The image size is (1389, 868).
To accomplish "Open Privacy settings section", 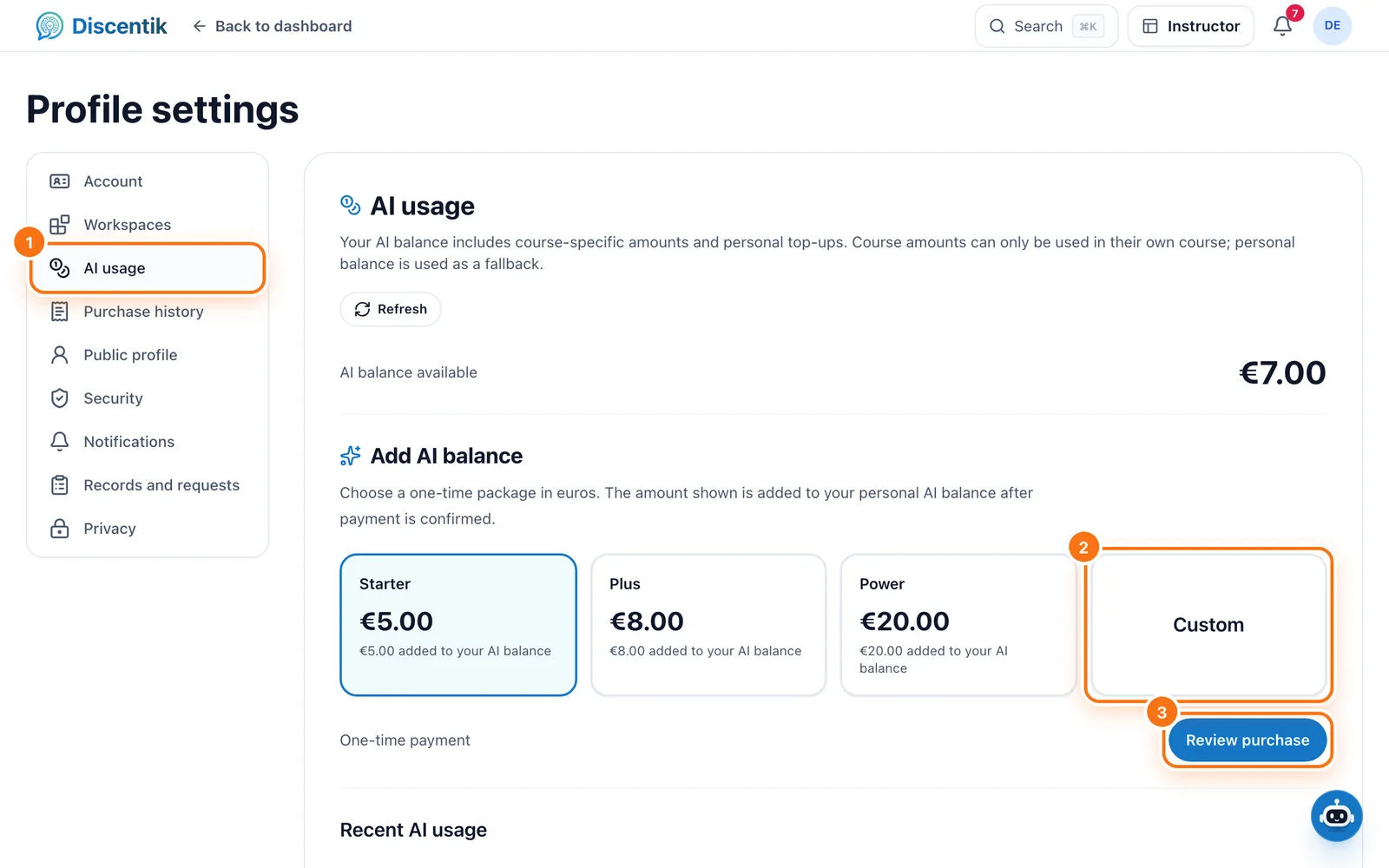I will [148, 529].
